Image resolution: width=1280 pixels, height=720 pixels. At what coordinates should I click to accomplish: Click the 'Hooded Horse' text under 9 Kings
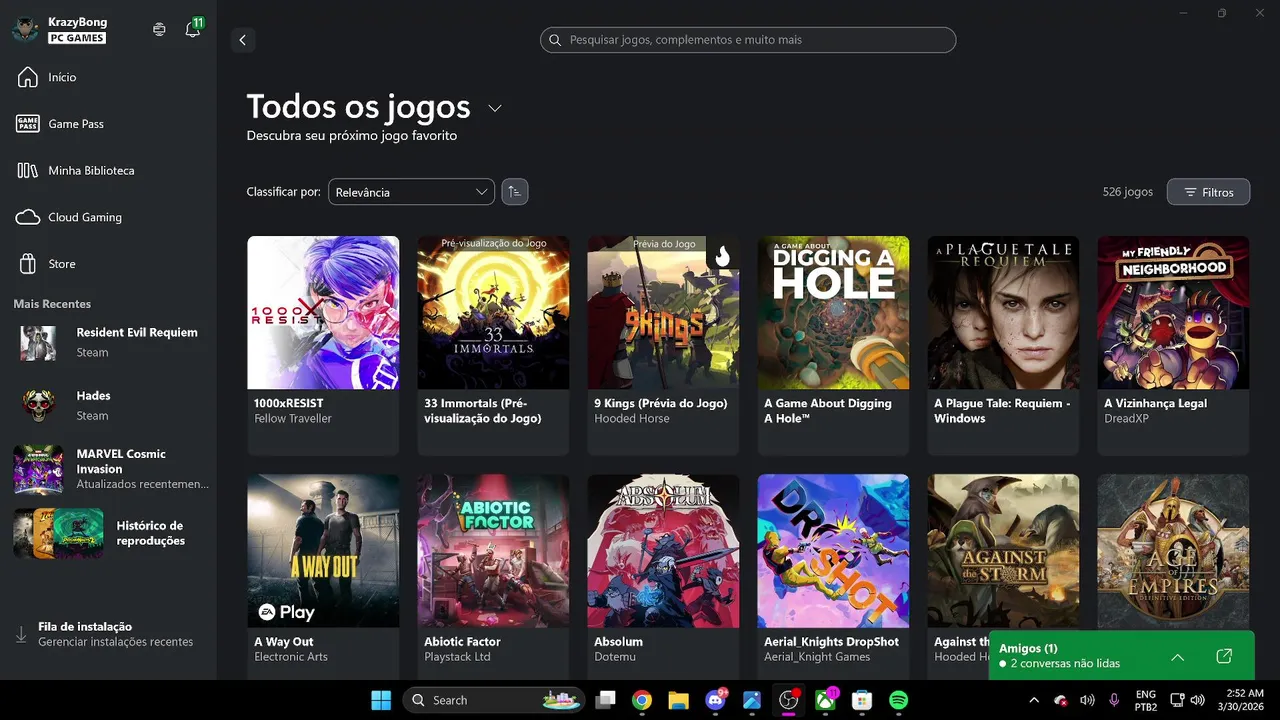point(632,419)
